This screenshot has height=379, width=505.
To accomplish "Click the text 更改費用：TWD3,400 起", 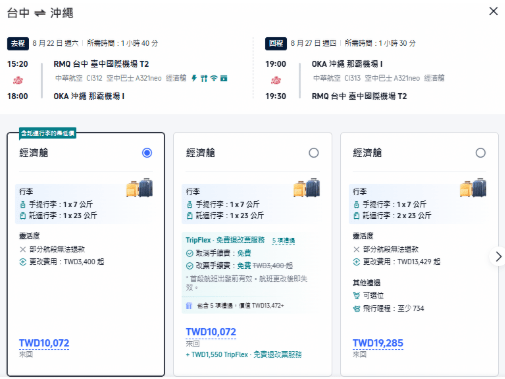I will (67, 262).
